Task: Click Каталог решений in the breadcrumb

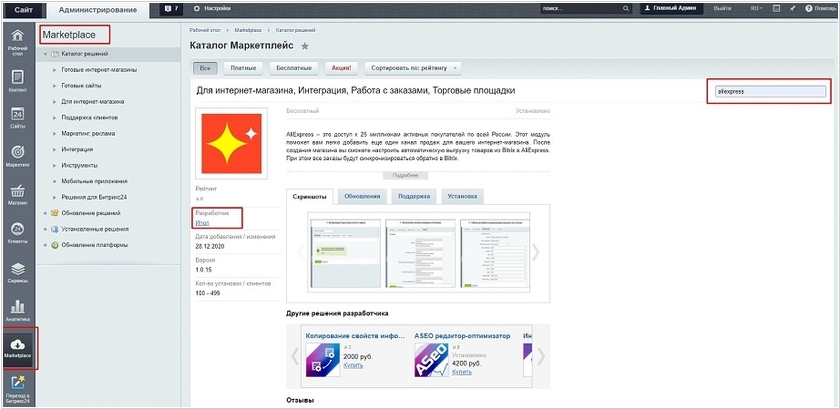Action: pos(295,30)
